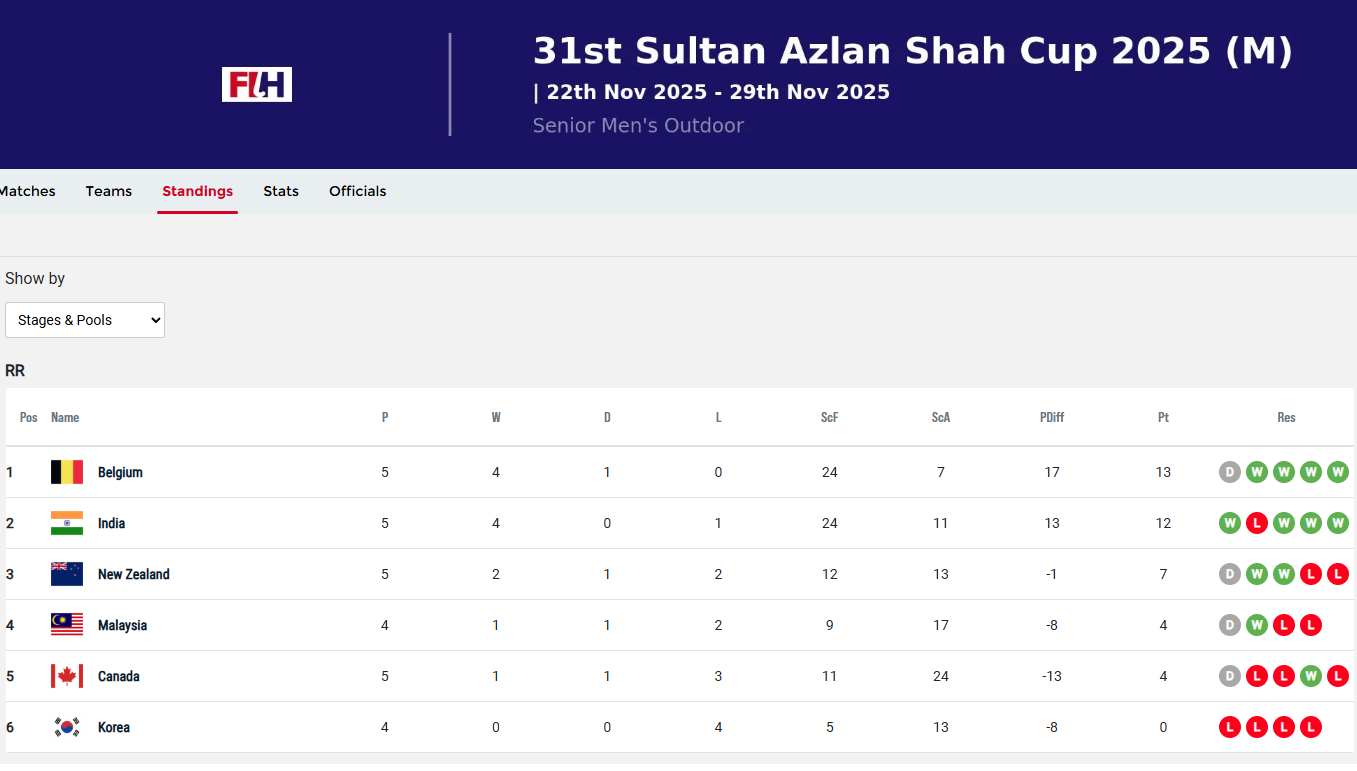Click the FIH logo in the header
The height and width of the screenshot is (771, 1357).
tap(257, 85)
